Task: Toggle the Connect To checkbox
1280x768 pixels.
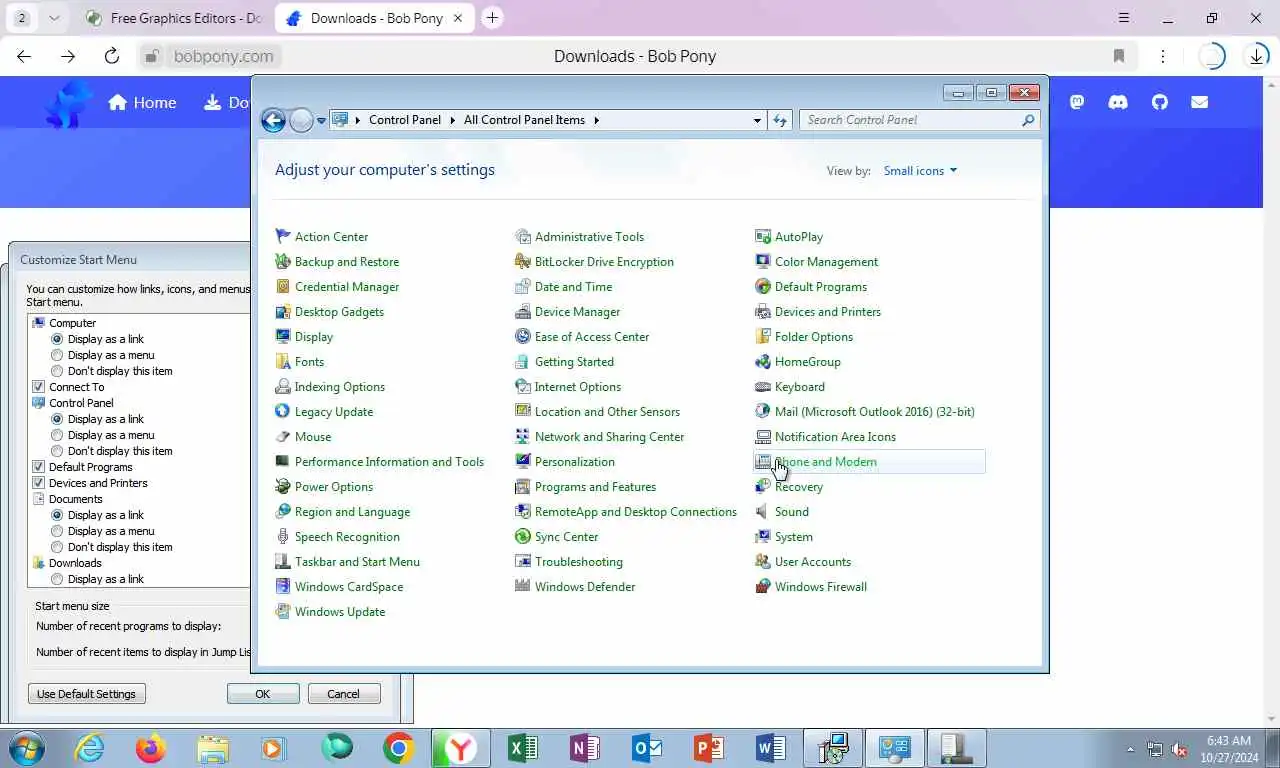Action: point(39,387)
